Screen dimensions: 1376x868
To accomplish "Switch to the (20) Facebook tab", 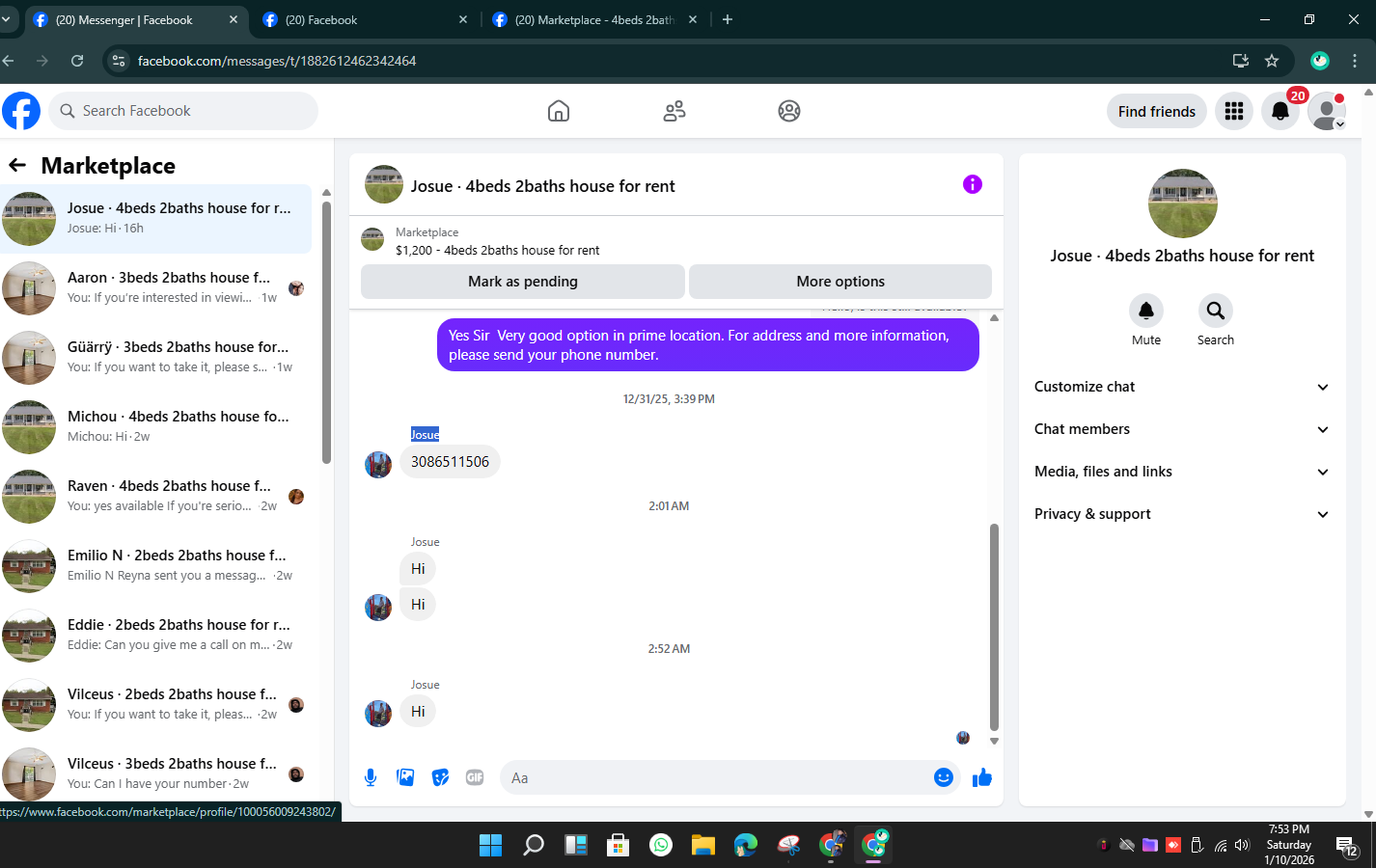I will coord(364,19).
